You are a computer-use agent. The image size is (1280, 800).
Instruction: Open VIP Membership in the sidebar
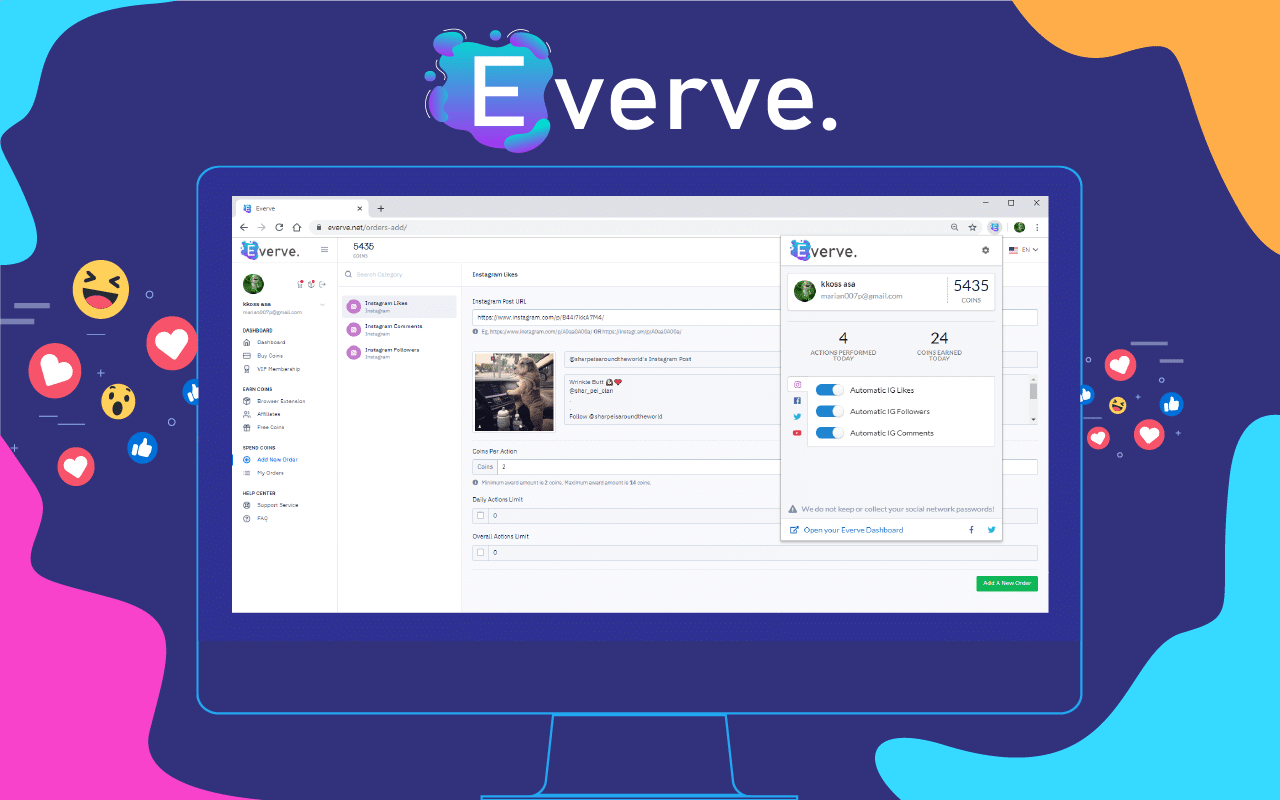278,369
